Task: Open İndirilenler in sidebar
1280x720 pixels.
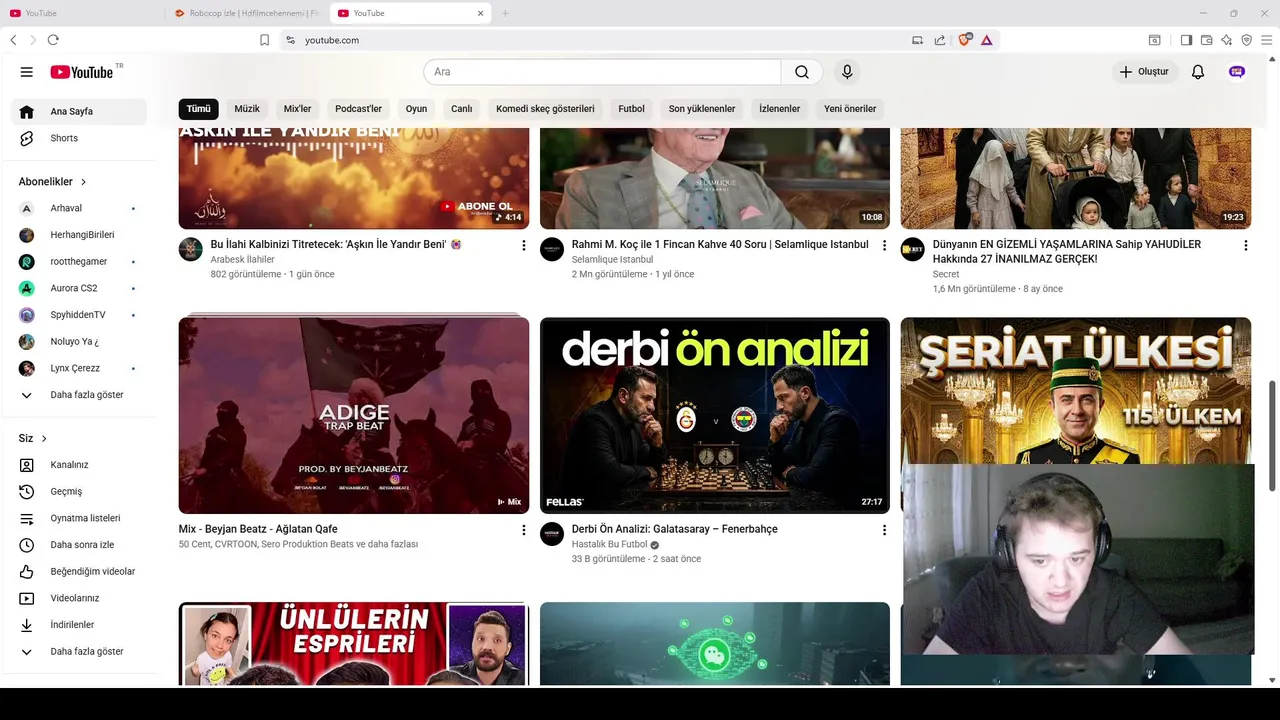Action: 79,625
